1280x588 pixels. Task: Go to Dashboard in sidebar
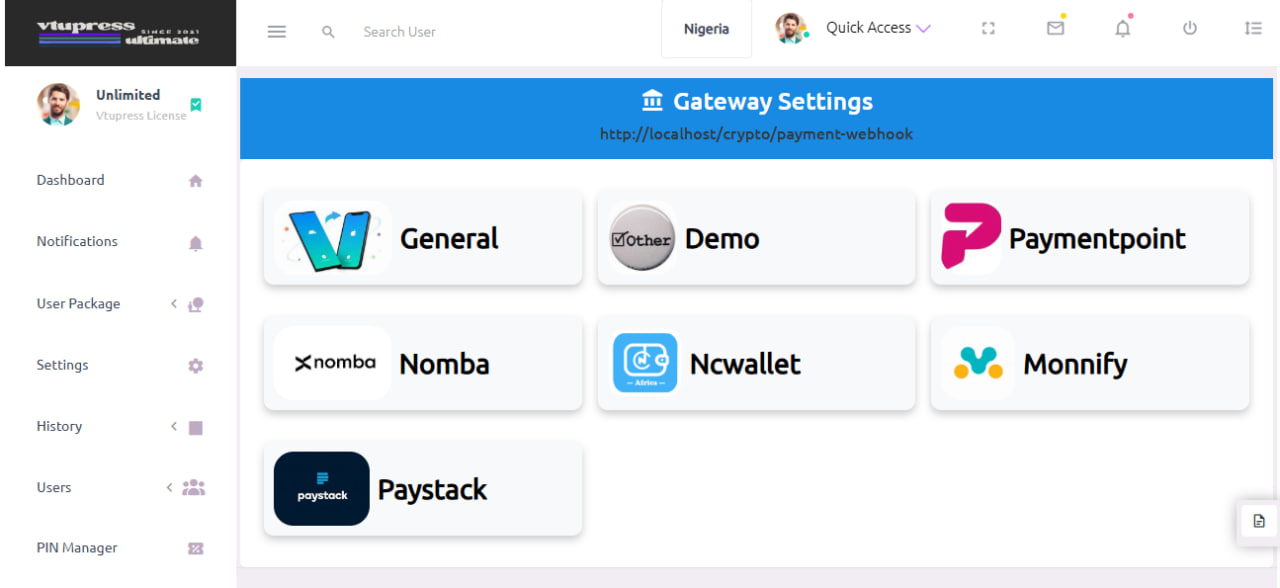pyautogui.click(x=70, y=181)
